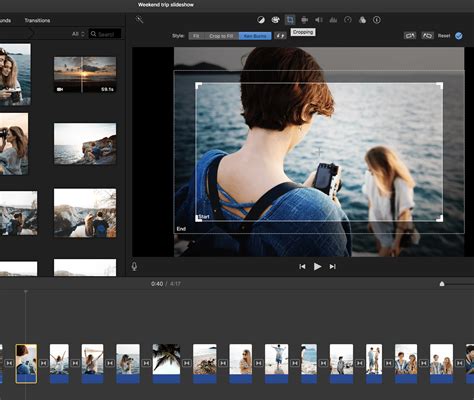Select the End frame label in viewer
474x400 pixels.
181,229
